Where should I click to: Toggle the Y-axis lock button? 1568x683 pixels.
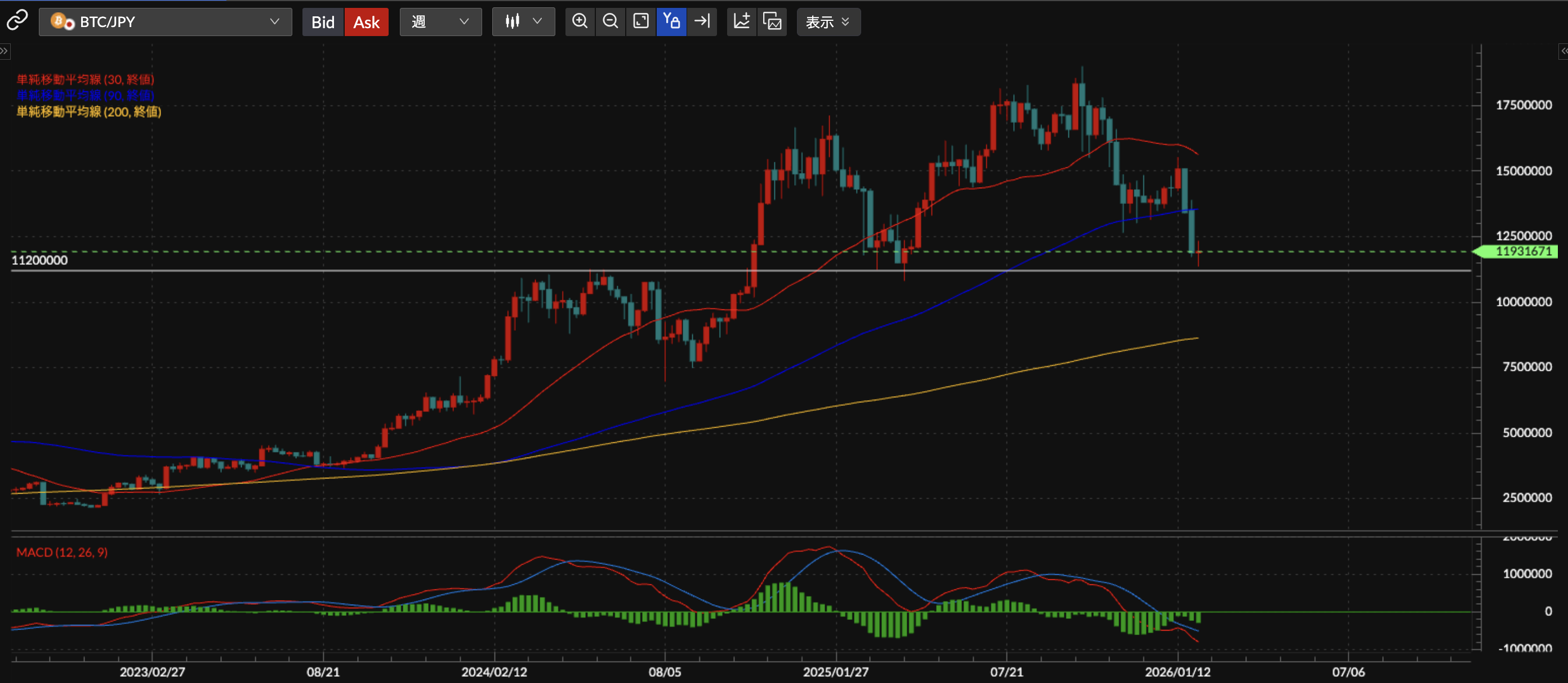[x=671, y=22]
